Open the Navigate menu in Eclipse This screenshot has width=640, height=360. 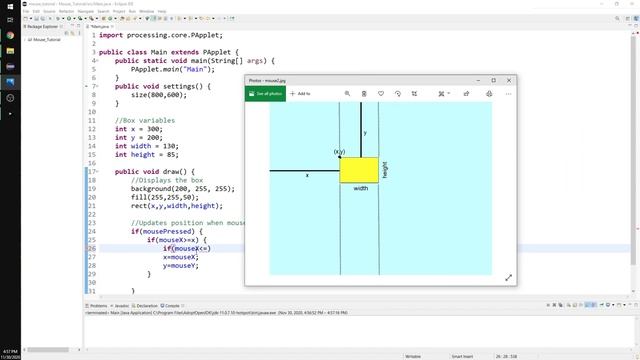click(86, 11)
